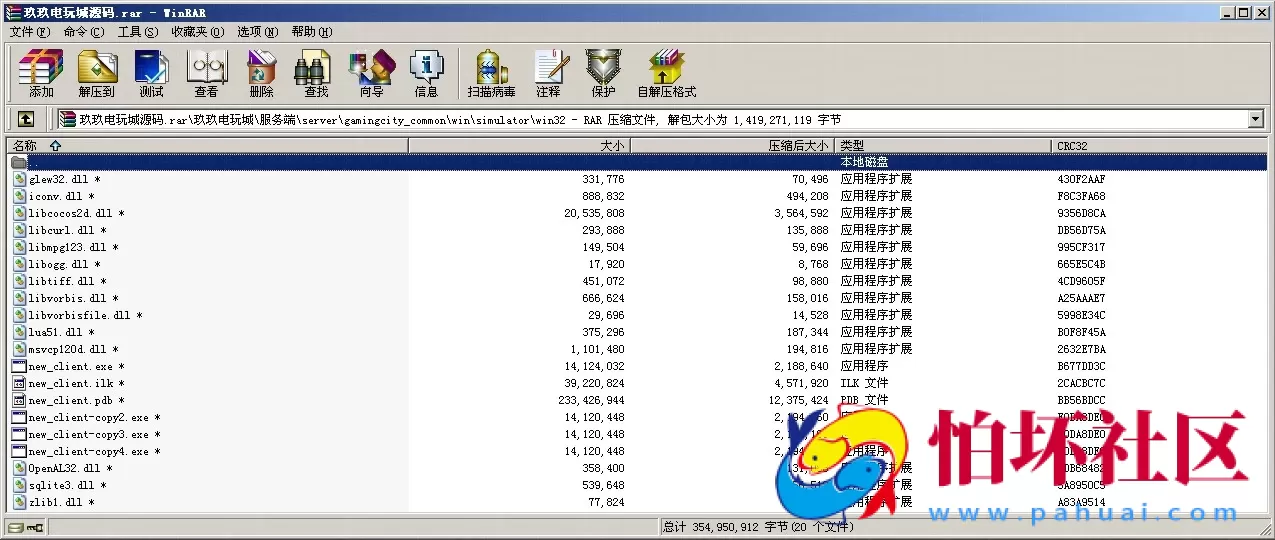Image resolution: width=1275 pixels, height=540 pixels.
Task: Click the 保护 (Protect) toolbar icon
Action: (603, 74)
